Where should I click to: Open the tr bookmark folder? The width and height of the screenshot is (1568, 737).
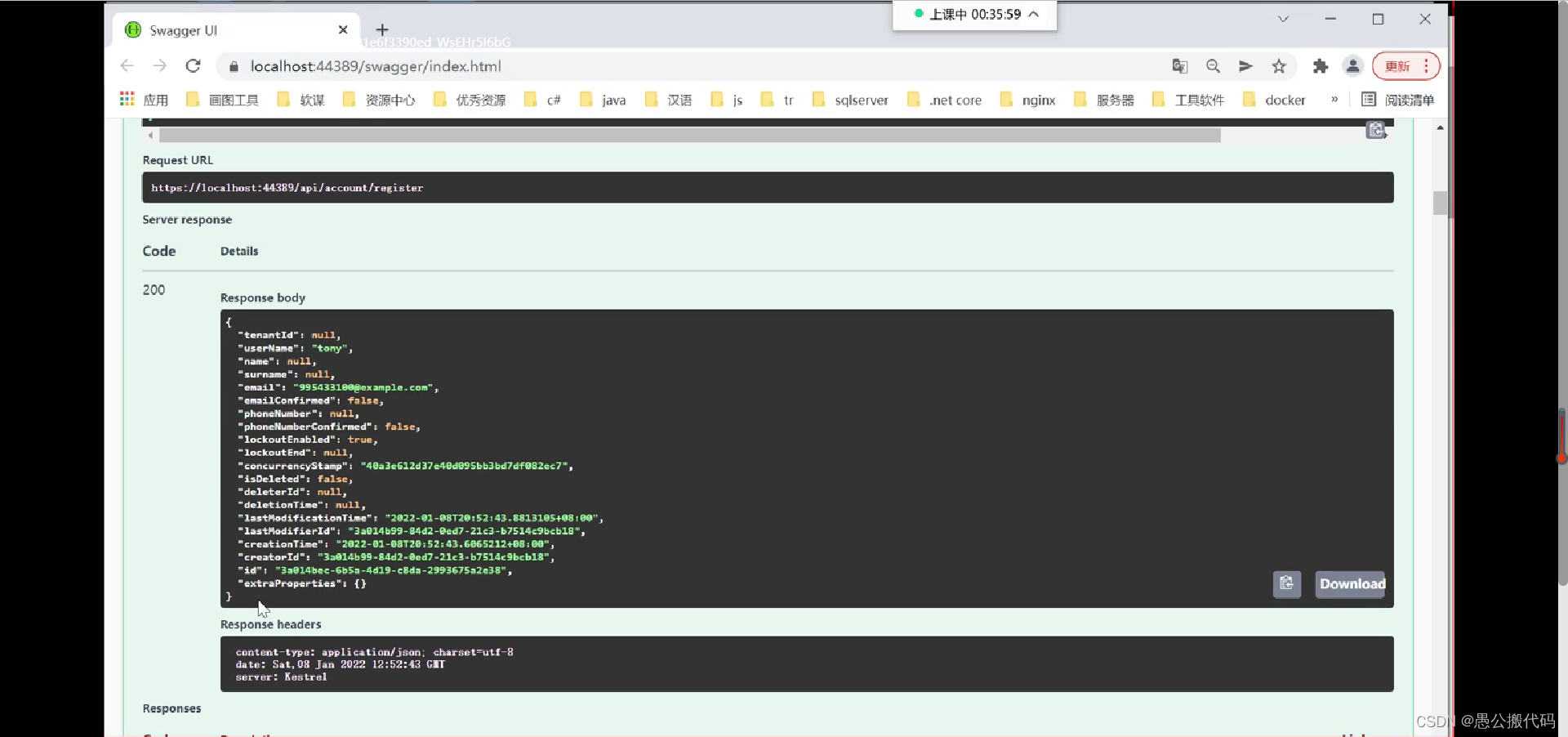pos(777,100)
